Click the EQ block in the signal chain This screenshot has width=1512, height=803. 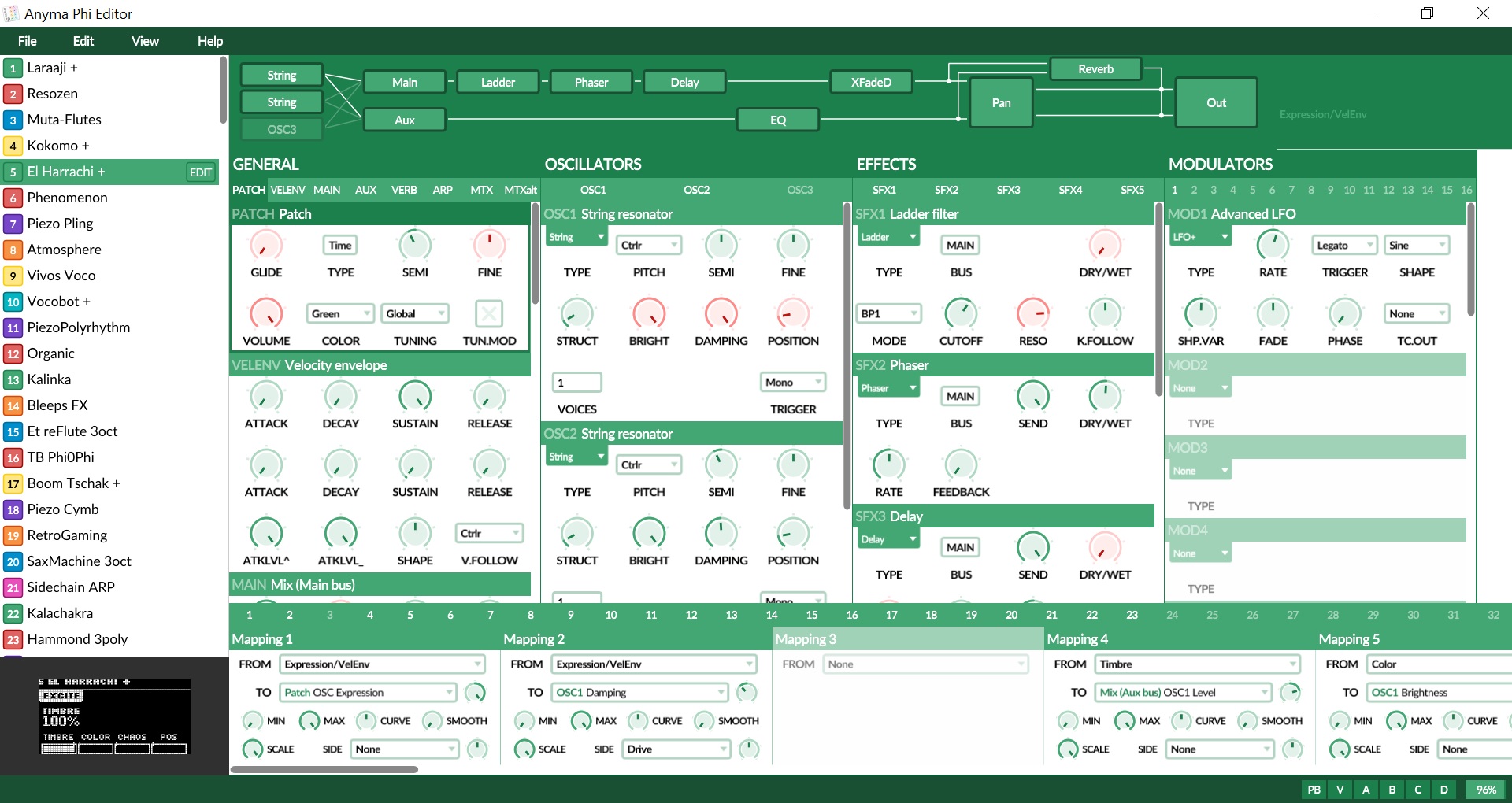pyautogui.click(x=778, y=120)
